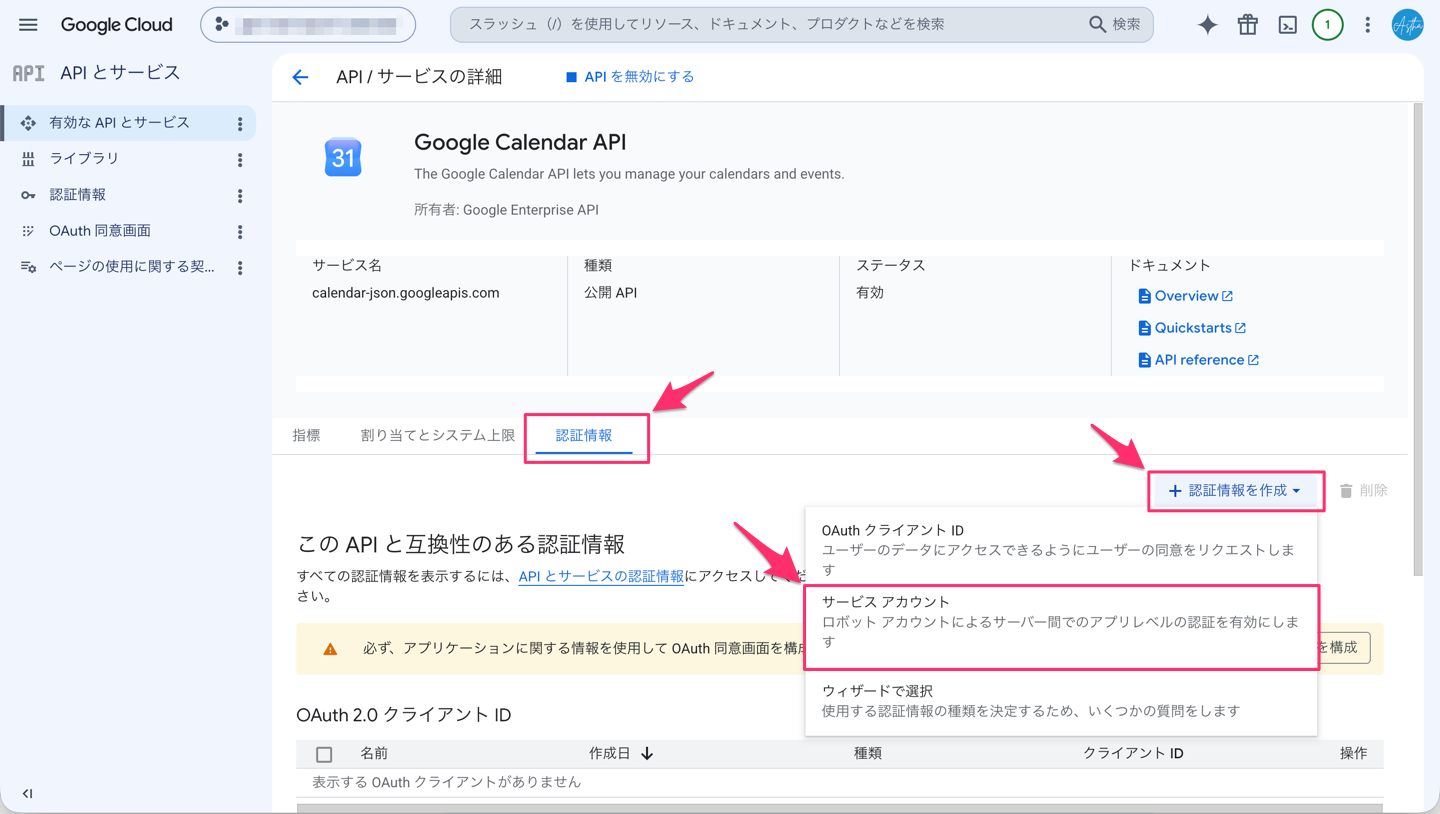Click the page vertical scrollbar
Image resolution: width=1440 pixels, height=814 pixels.
point(1417,338)
